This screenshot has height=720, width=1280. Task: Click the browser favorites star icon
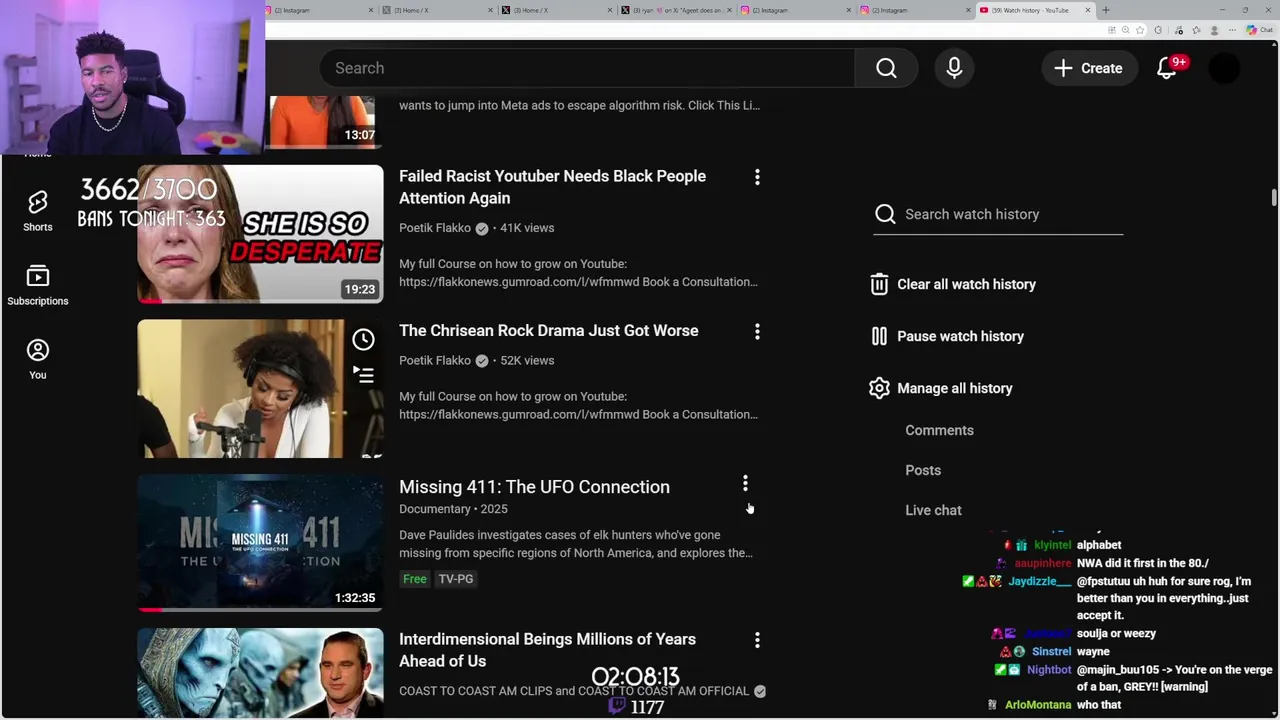pyautogui.click(x=1140, y=31)
